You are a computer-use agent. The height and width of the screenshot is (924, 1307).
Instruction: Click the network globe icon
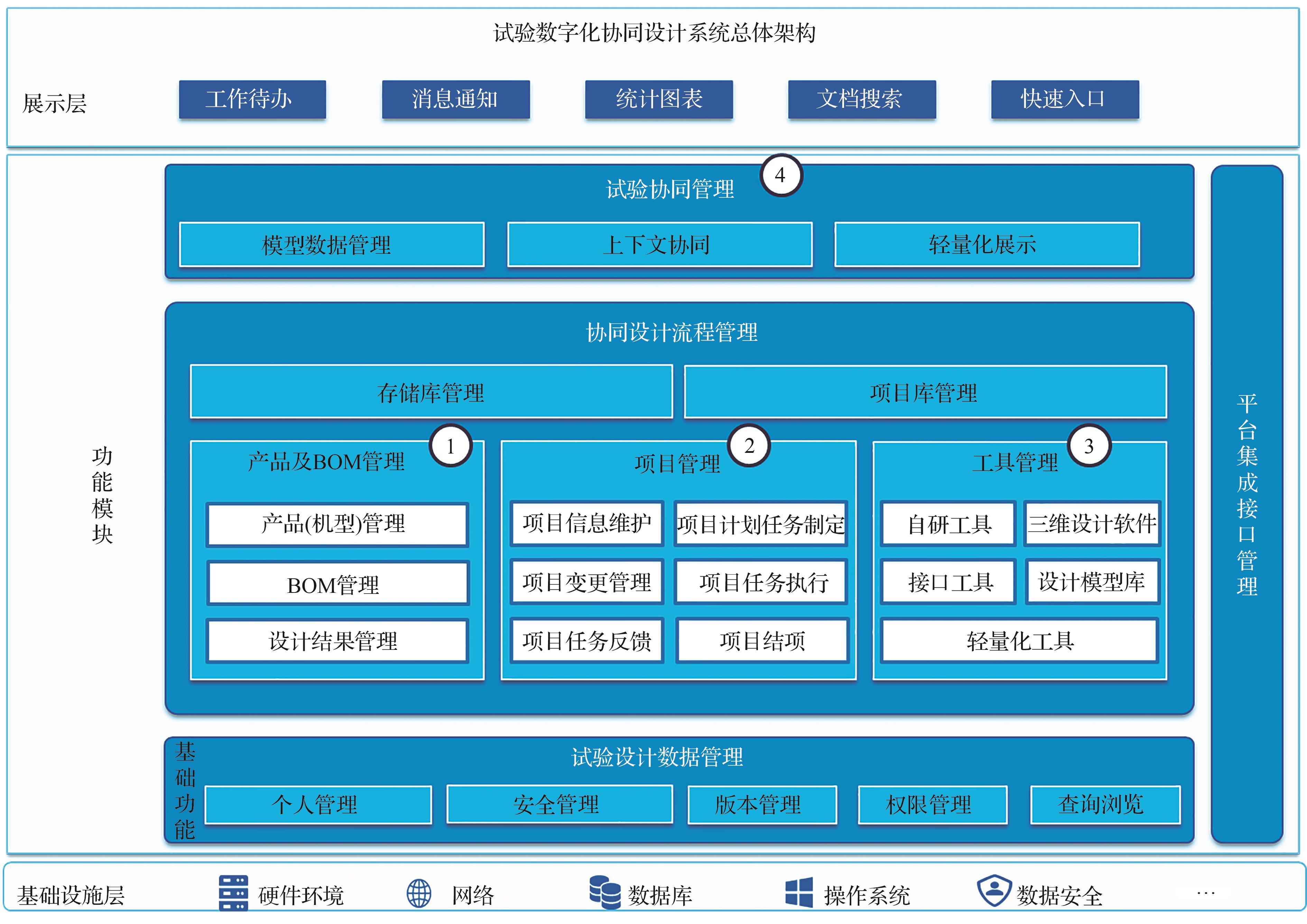pos(419,893)
